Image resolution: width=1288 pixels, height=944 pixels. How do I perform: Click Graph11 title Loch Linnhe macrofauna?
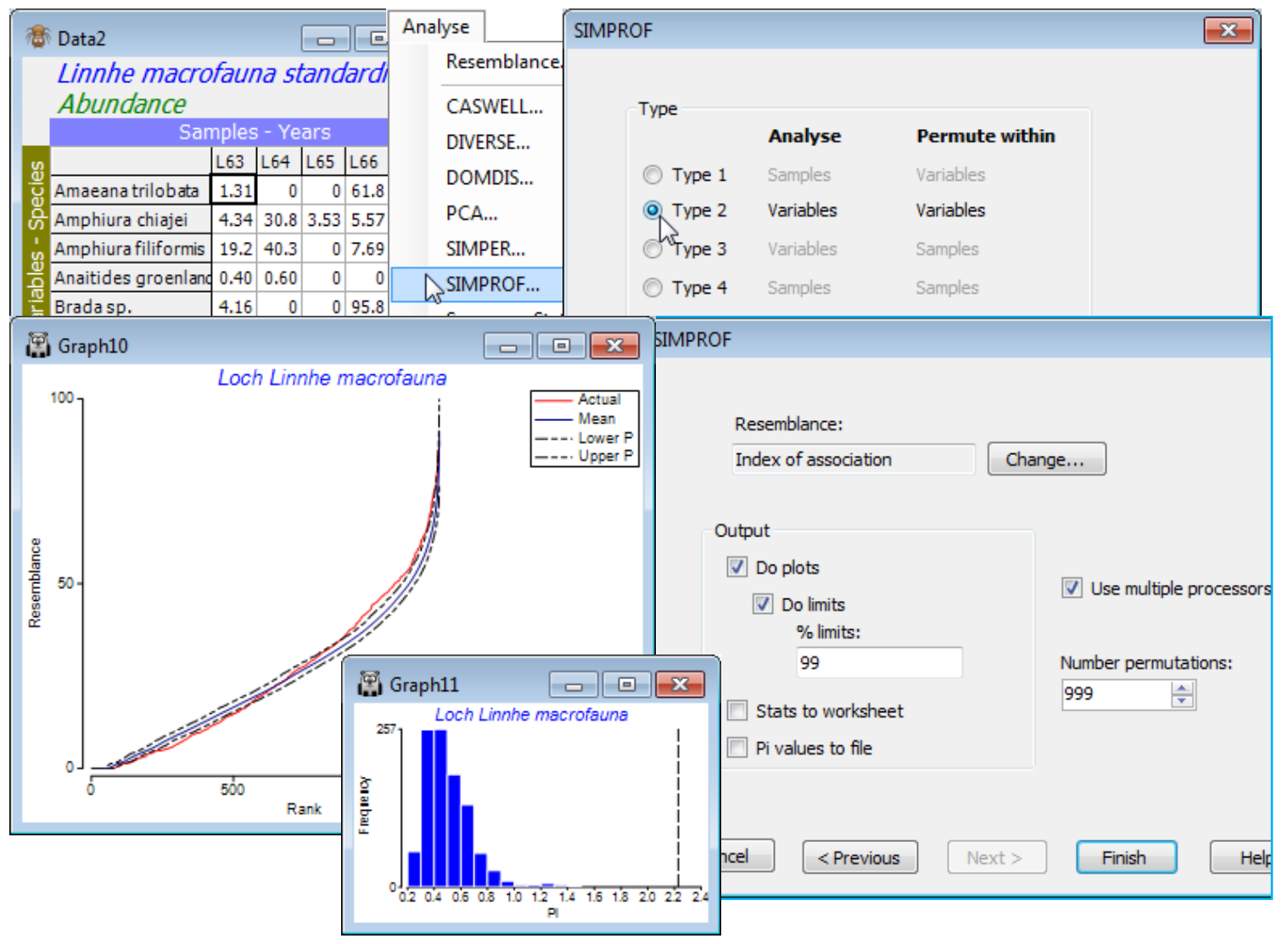click(x=531, y=715)
